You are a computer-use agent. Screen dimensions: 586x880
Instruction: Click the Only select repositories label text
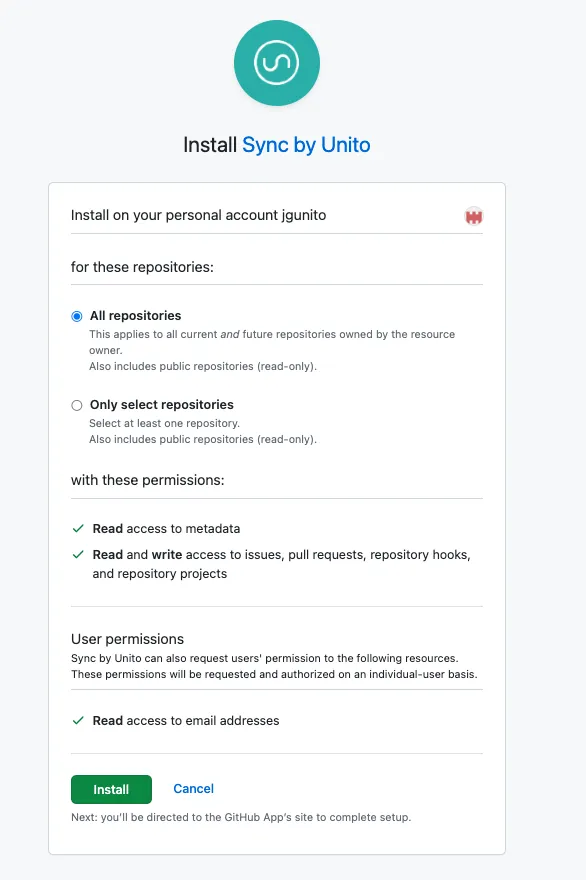click(x=160, y=404)
